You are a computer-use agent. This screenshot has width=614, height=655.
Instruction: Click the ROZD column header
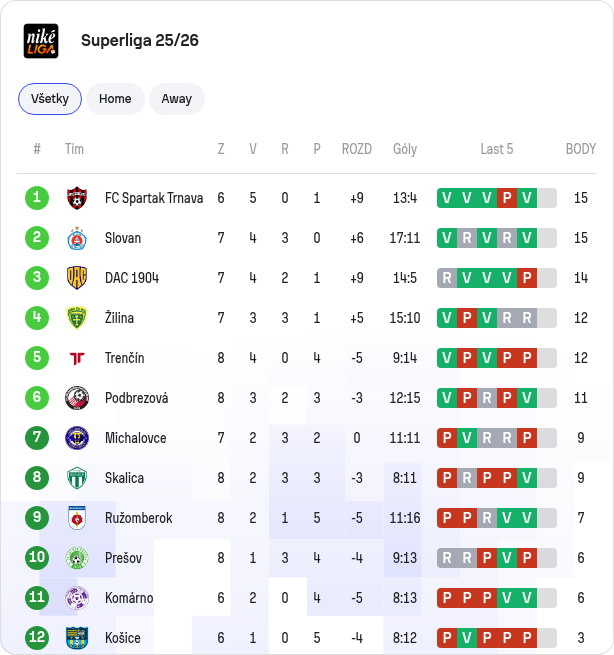(x=357, y=149)
